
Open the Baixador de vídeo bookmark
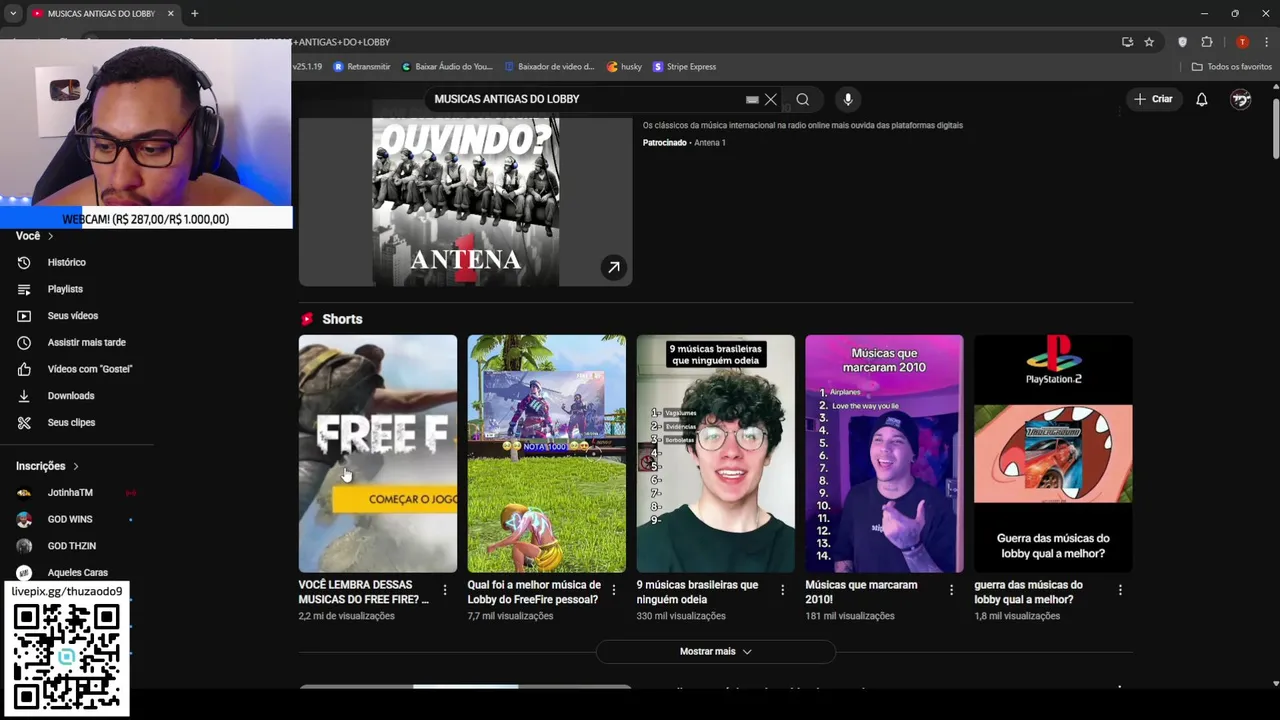tap(549, 67)
